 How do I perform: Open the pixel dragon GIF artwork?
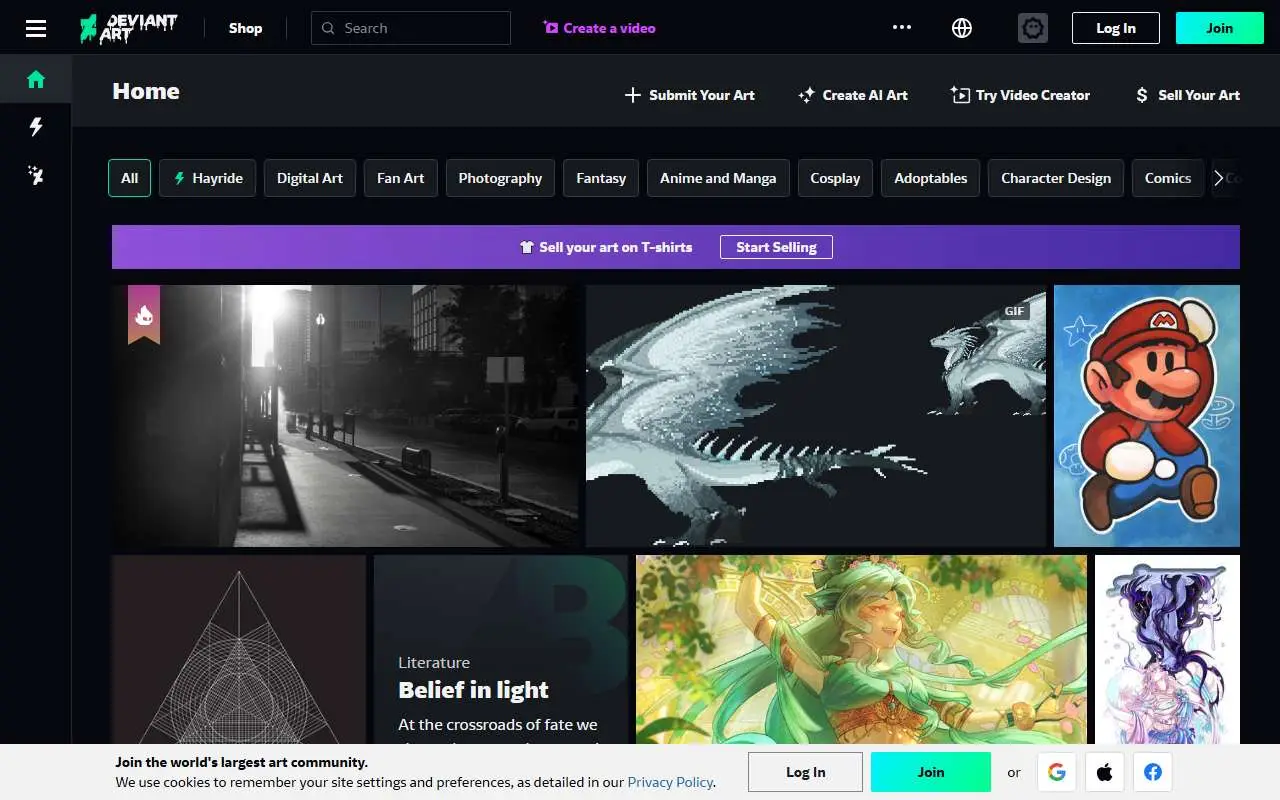816,416
